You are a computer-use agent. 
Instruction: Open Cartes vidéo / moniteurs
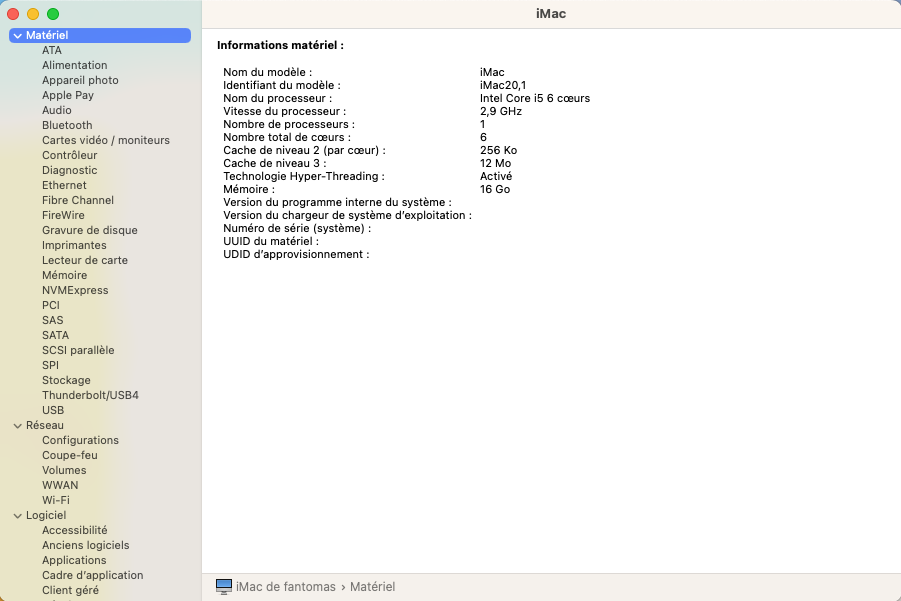[106, 140]
